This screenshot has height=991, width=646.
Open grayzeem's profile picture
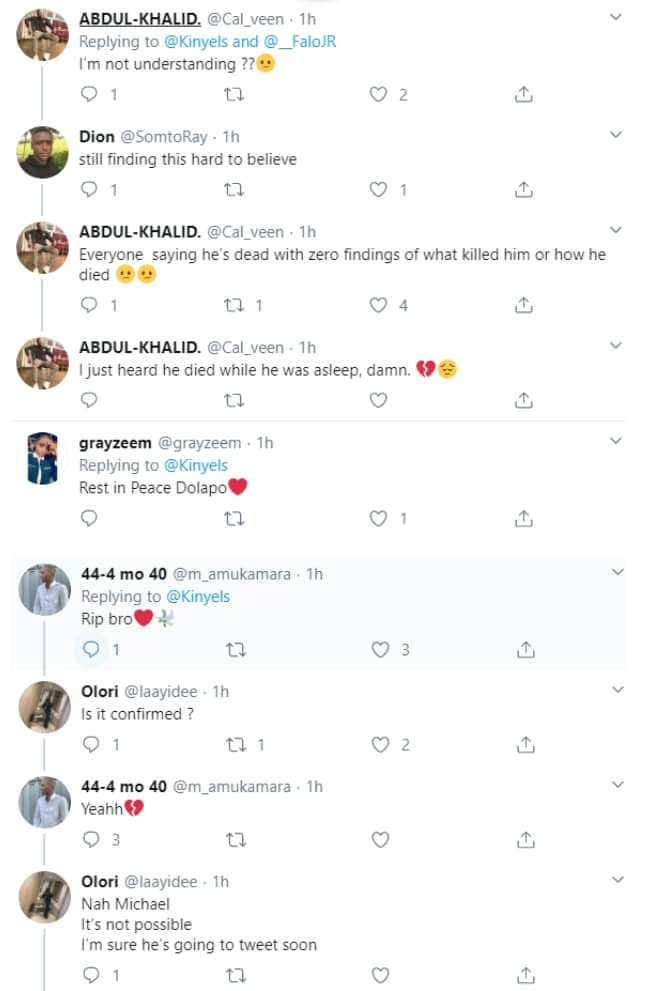click(42, 459)
